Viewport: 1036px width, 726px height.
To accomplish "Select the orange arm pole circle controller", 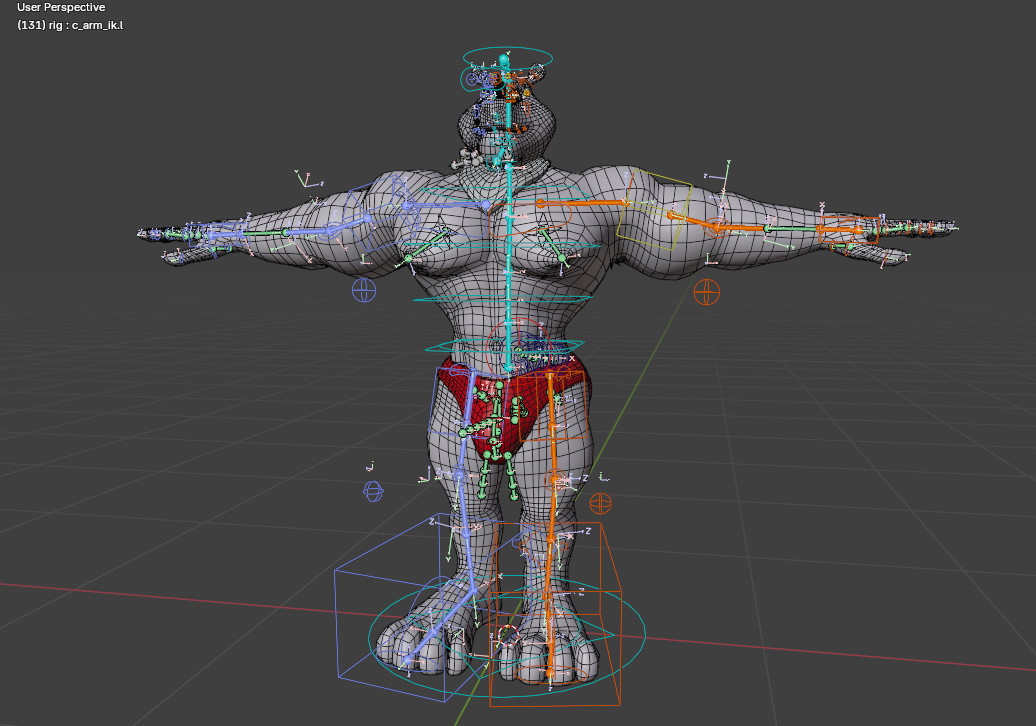I will [706, 291].
